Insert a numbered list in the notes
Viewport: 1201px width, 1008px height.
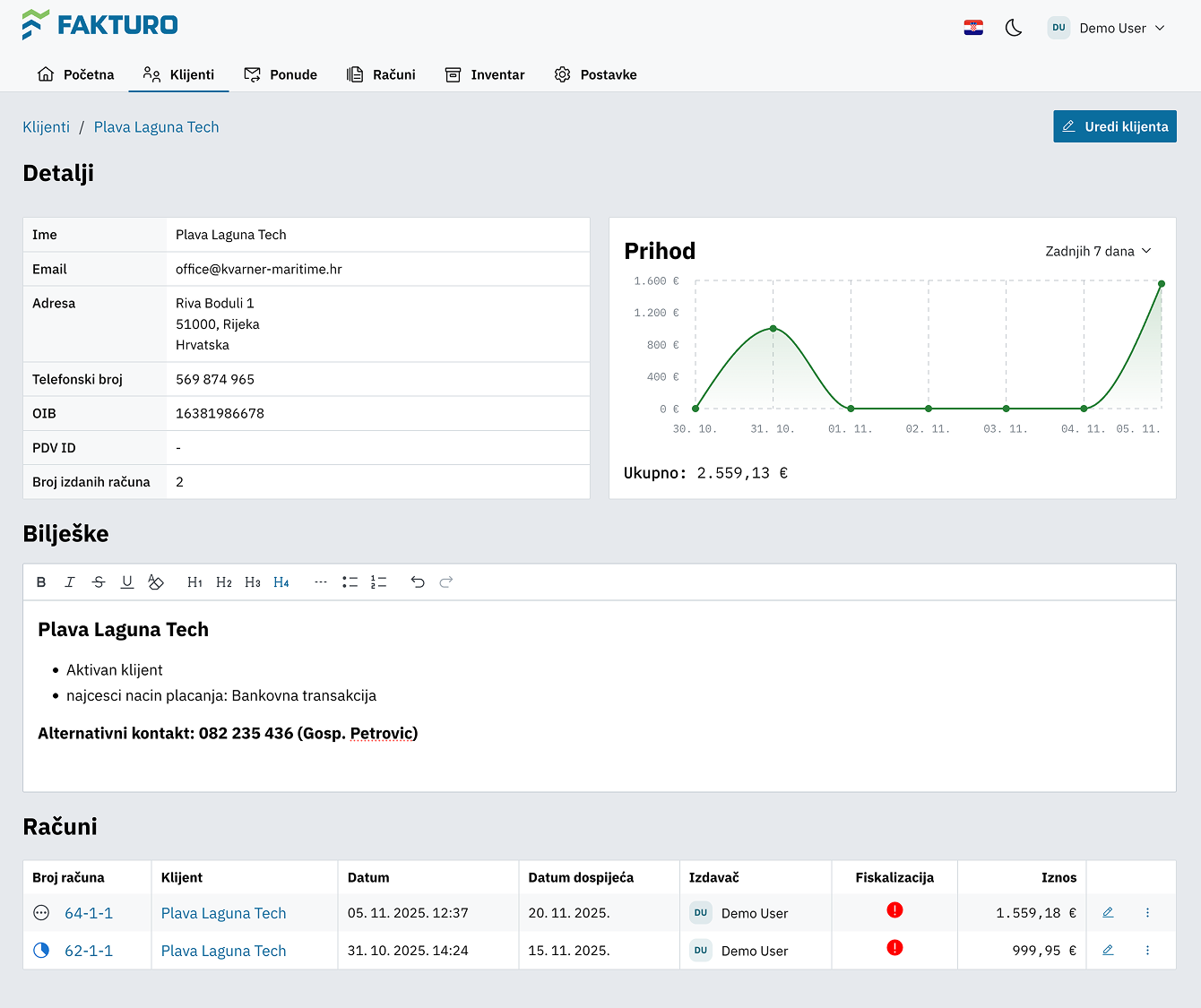point(378,582)
